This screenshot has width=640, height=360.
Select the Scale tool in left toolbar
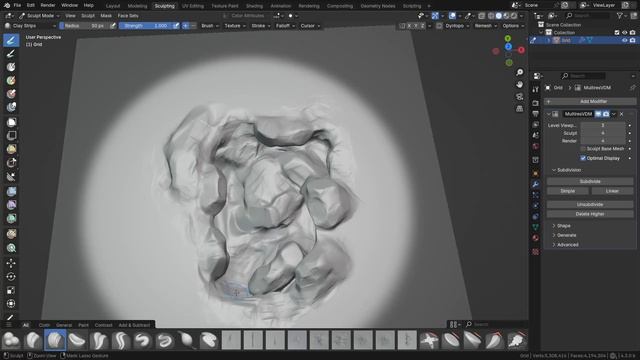coord(11,290)
